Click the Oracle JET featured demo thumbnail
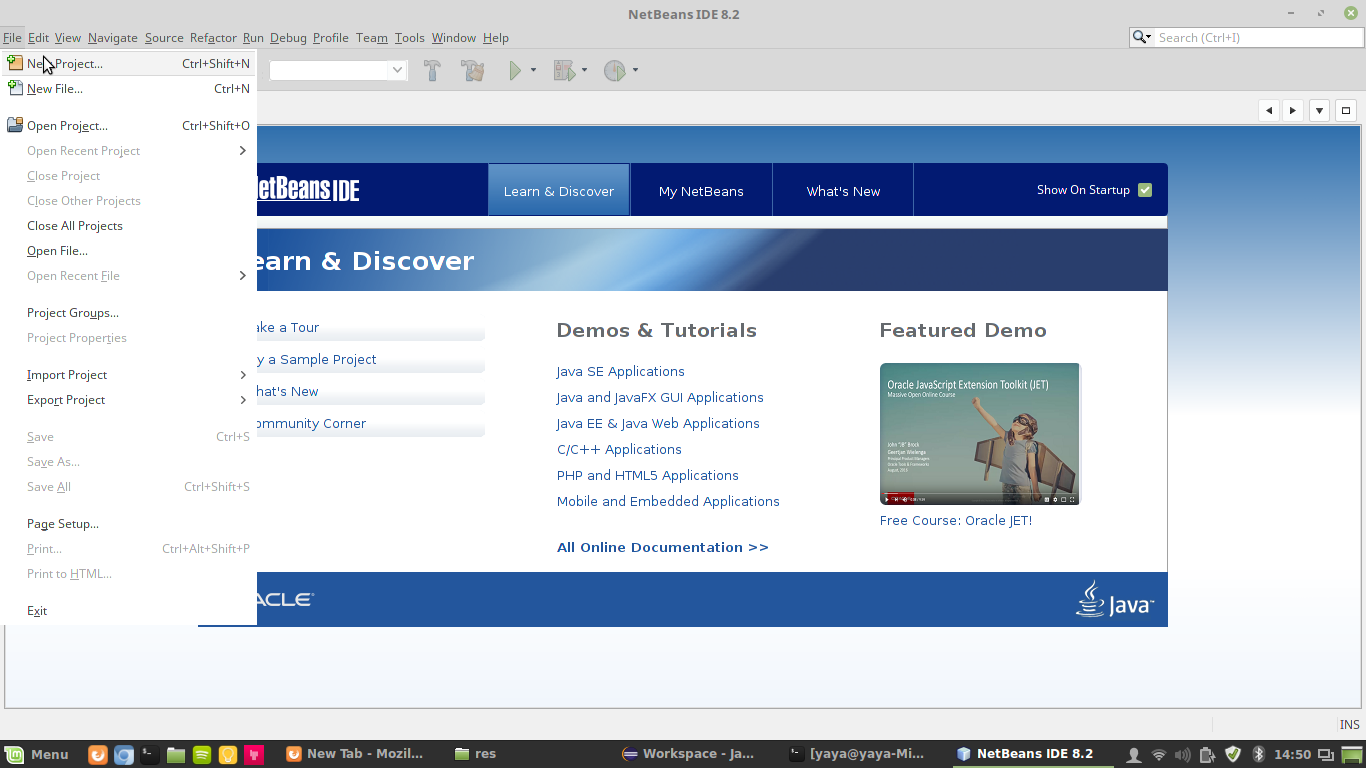Screen dimensions: 1366x768 [980, 434]
